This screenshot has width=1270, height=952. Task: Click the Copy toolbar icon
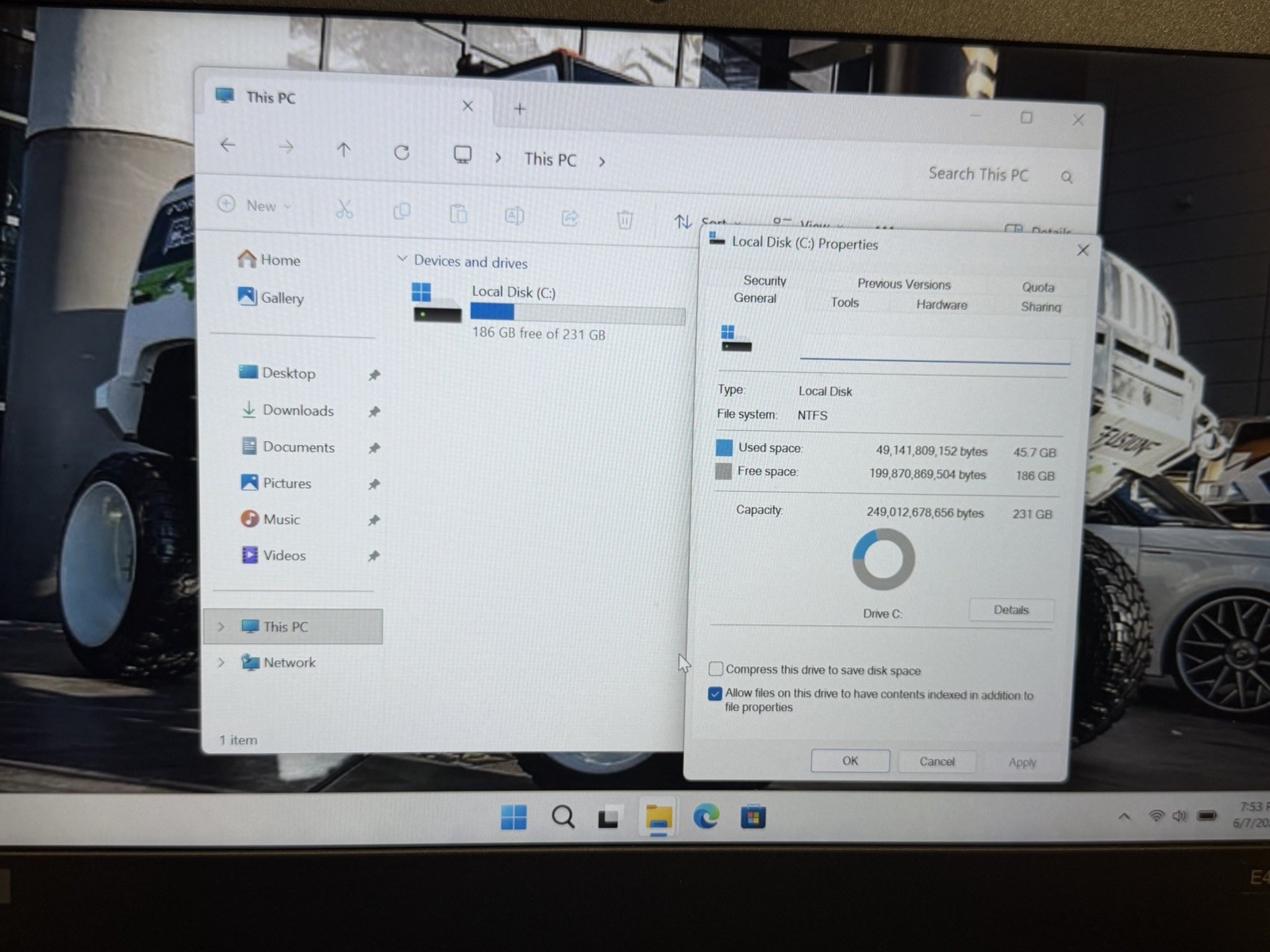click(x=402, y=212)
